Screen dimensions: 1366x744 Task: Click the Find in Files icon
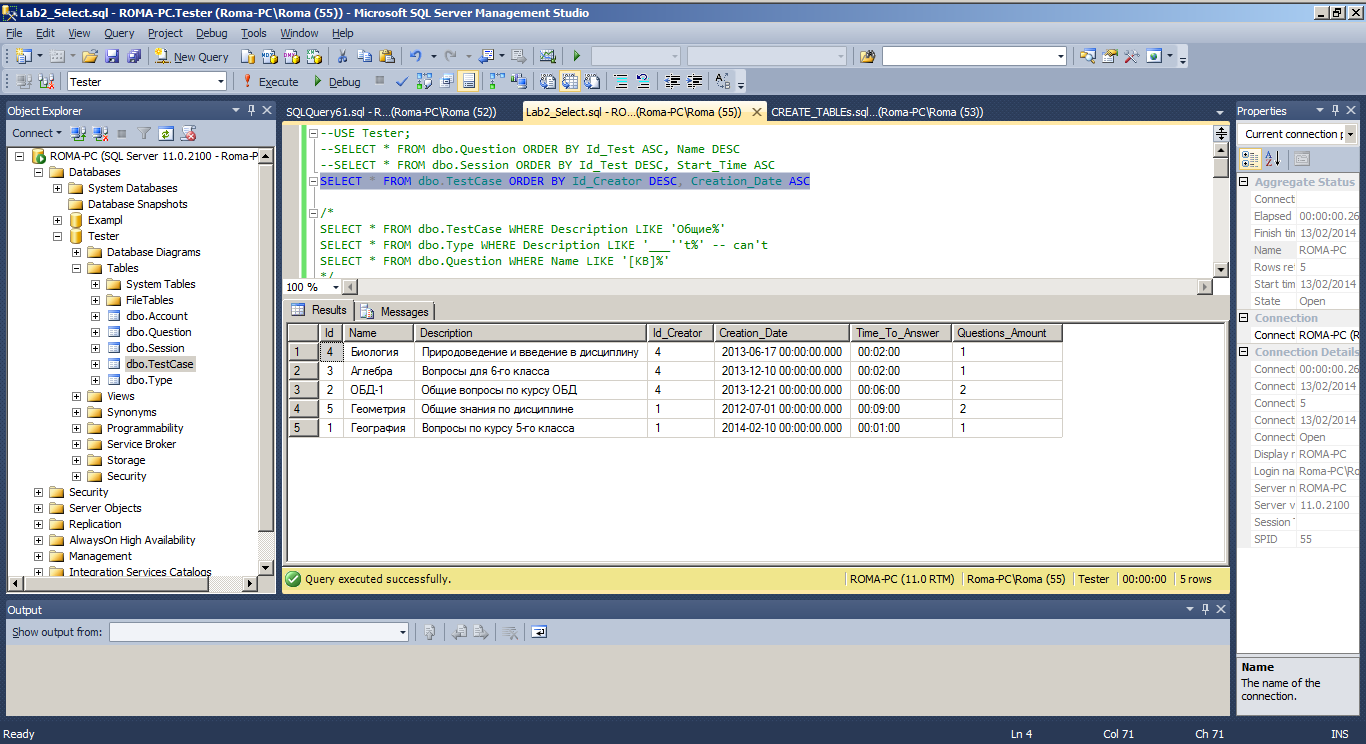click(x=867, y=57)
